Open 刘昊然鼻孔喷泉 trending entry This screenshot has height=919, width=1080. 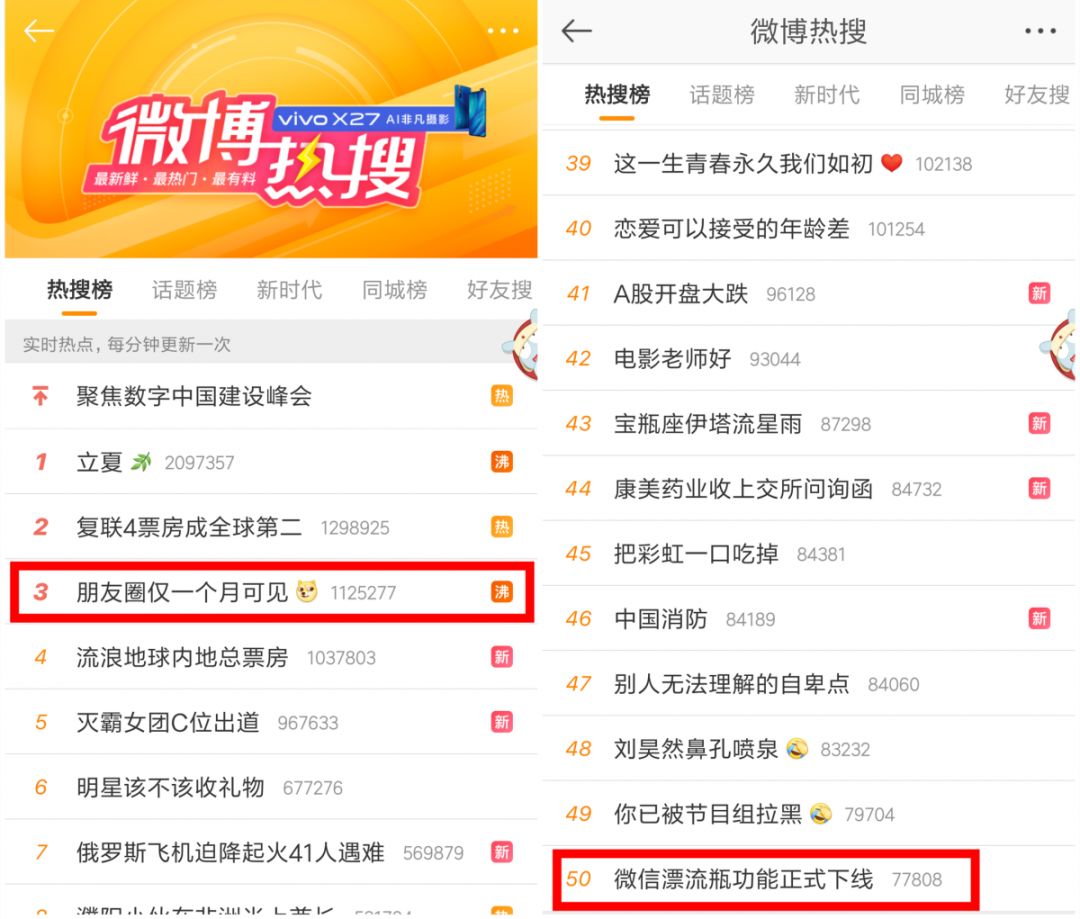[809, 749]
